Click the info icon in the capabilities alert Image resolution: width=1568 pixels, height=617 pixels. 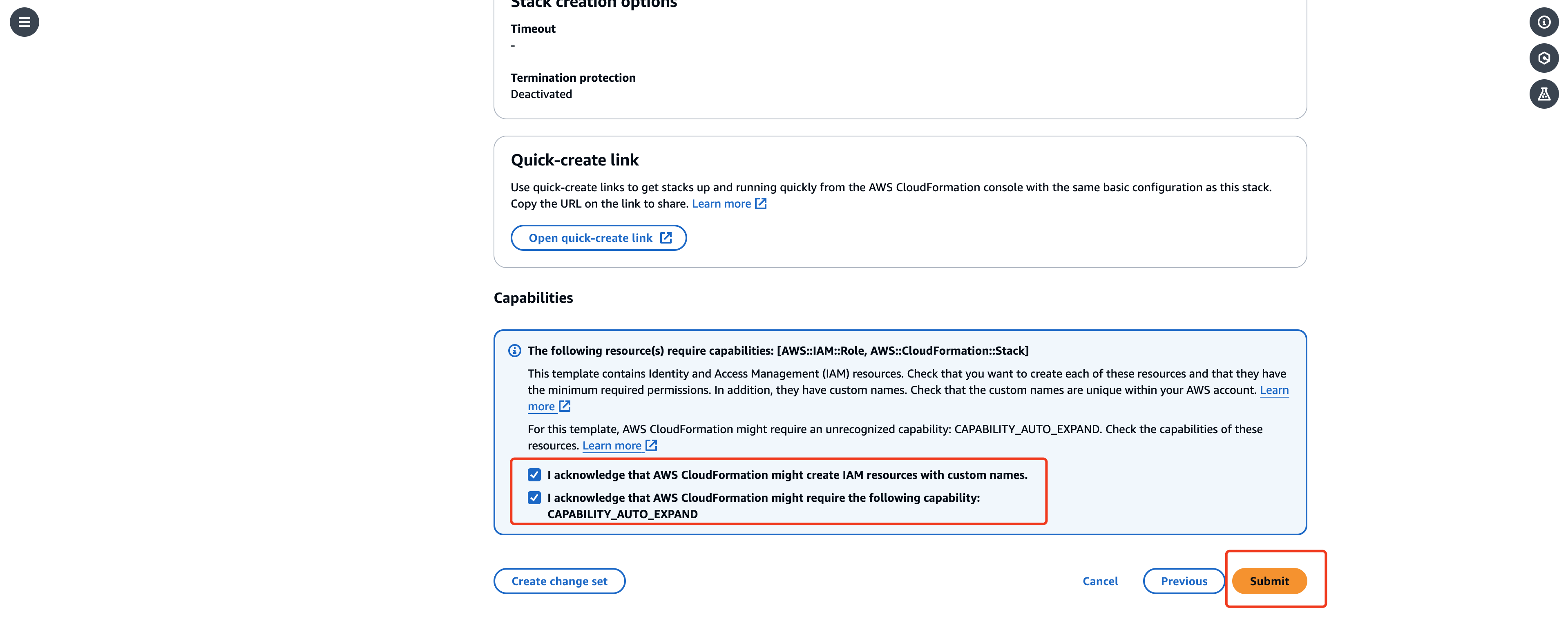[514, 351]
